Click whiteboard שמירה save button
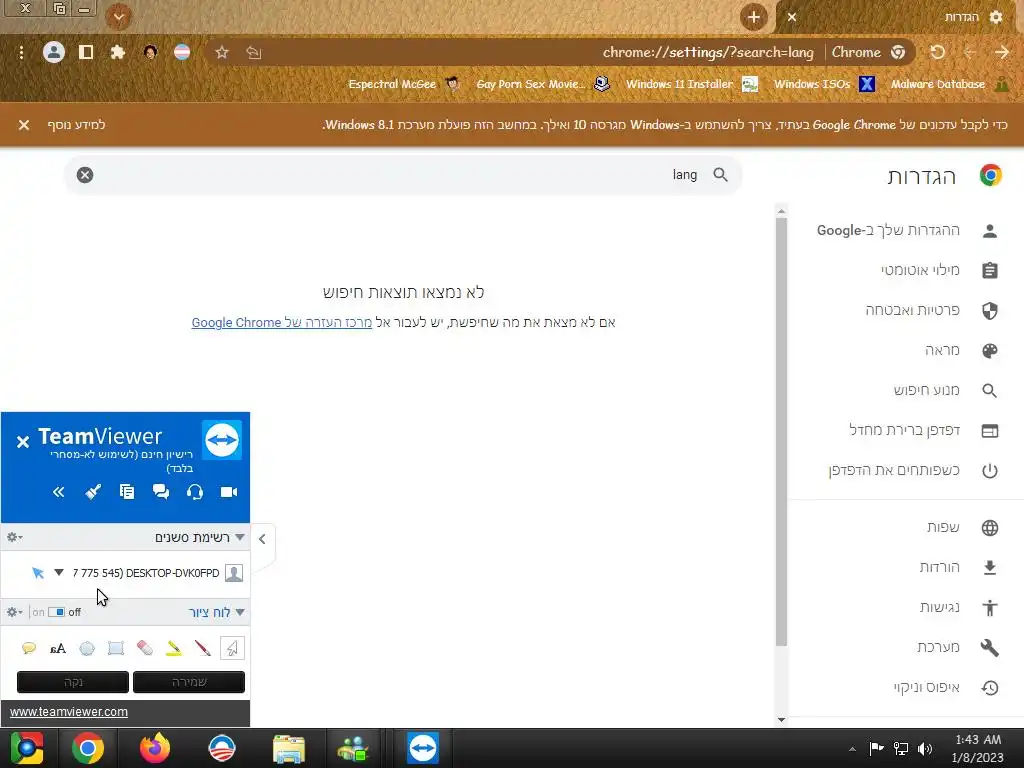This screenshot has height=768, width=1024. (x=189, y=682)
